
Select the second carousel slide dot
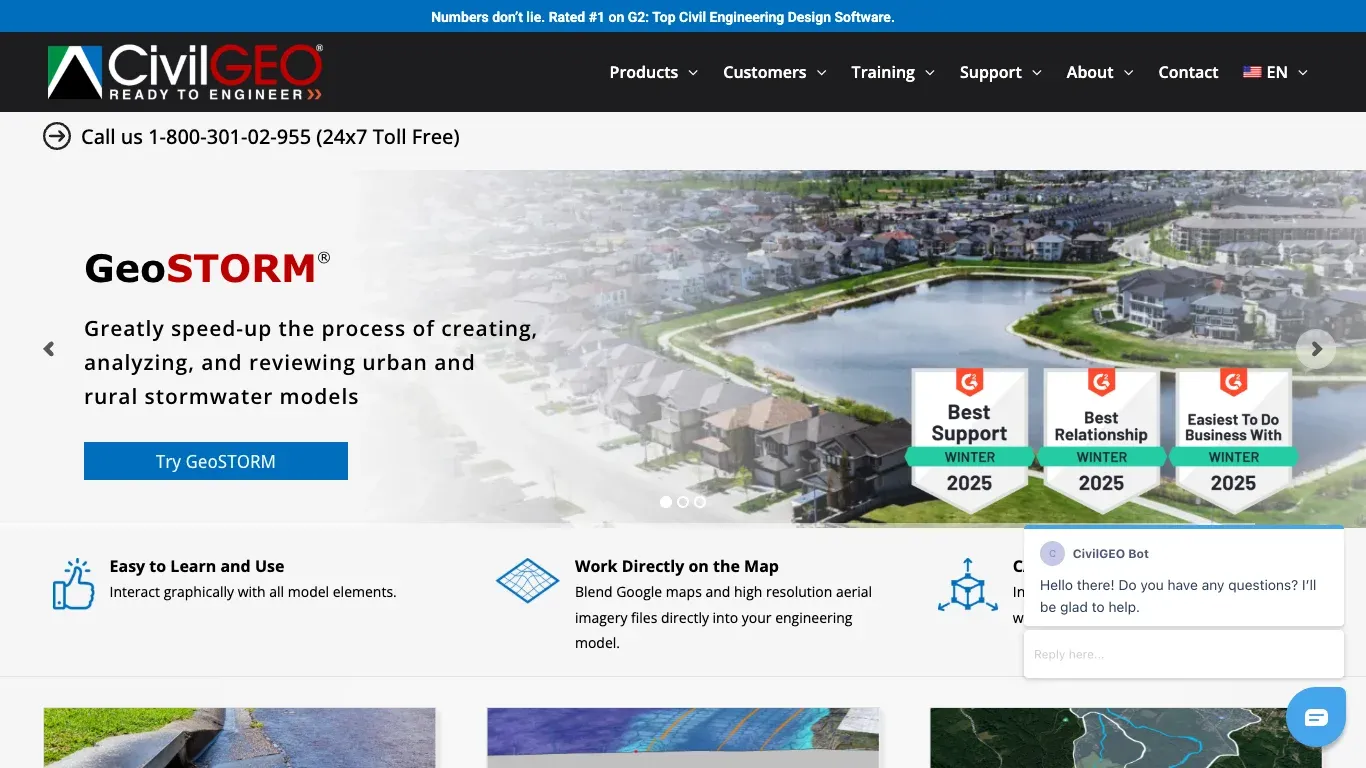[683, 502]
